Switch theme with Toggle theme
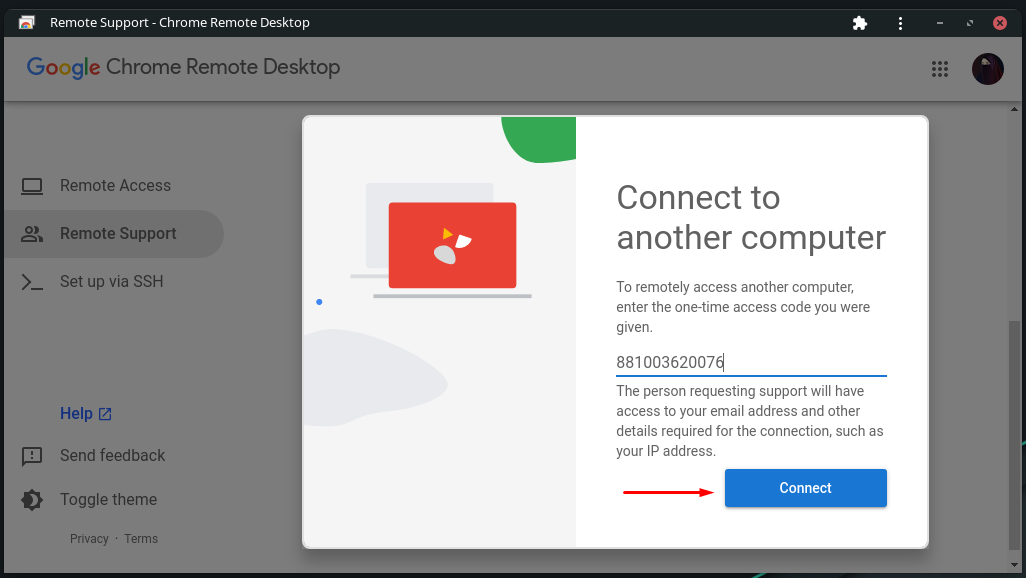1026x578 pixels. (109, 499)
